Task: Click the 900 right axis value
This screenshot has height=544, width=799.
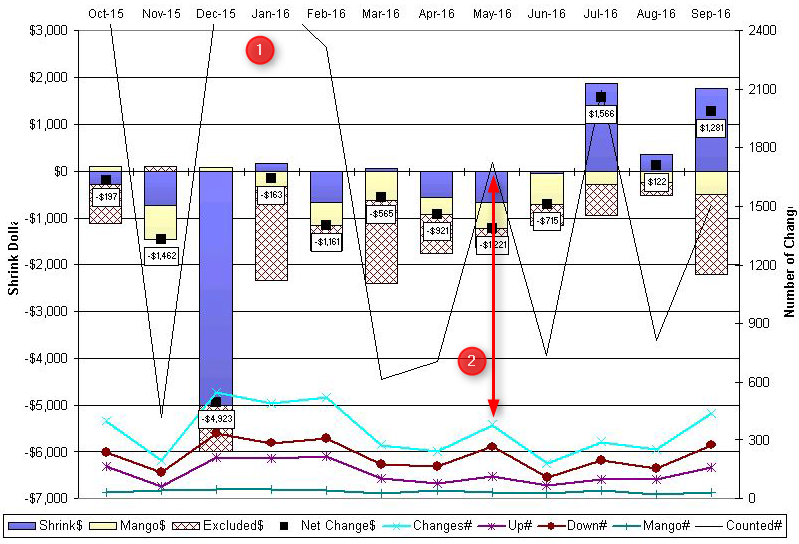Action: (x=758, y=323)
